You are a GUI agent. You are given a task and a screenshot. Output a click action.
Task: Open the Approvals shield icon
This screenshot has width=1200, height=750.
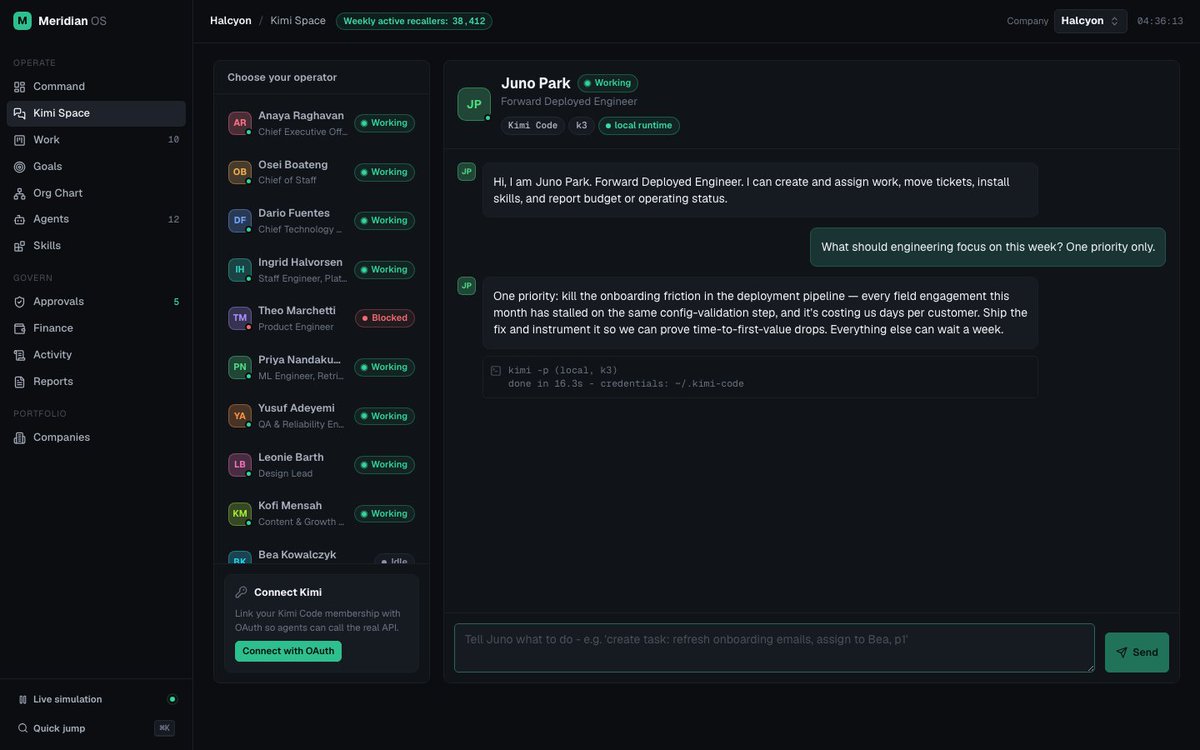click(x=20, y=302)
